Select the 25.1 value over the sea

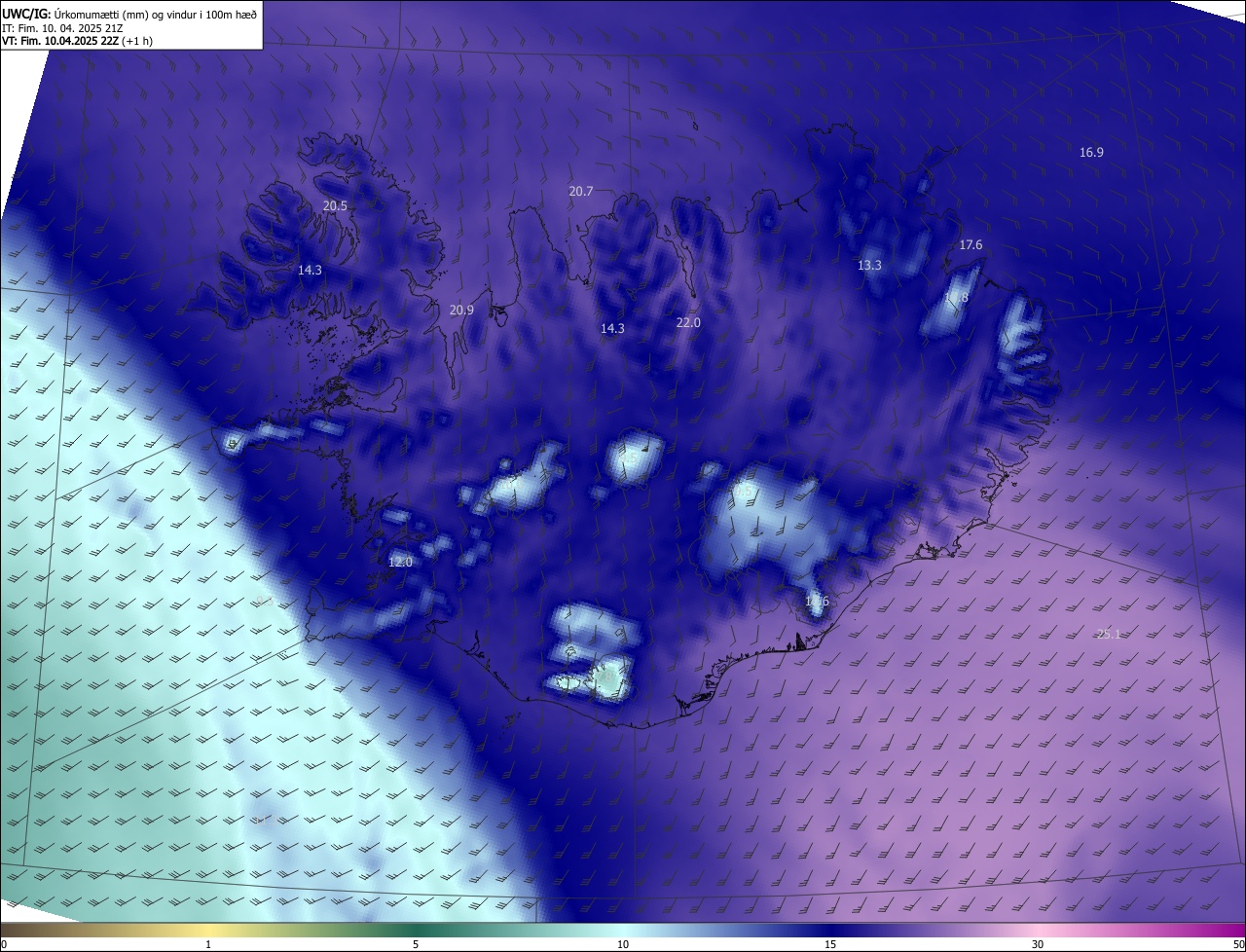click(x=1109, y=634)
